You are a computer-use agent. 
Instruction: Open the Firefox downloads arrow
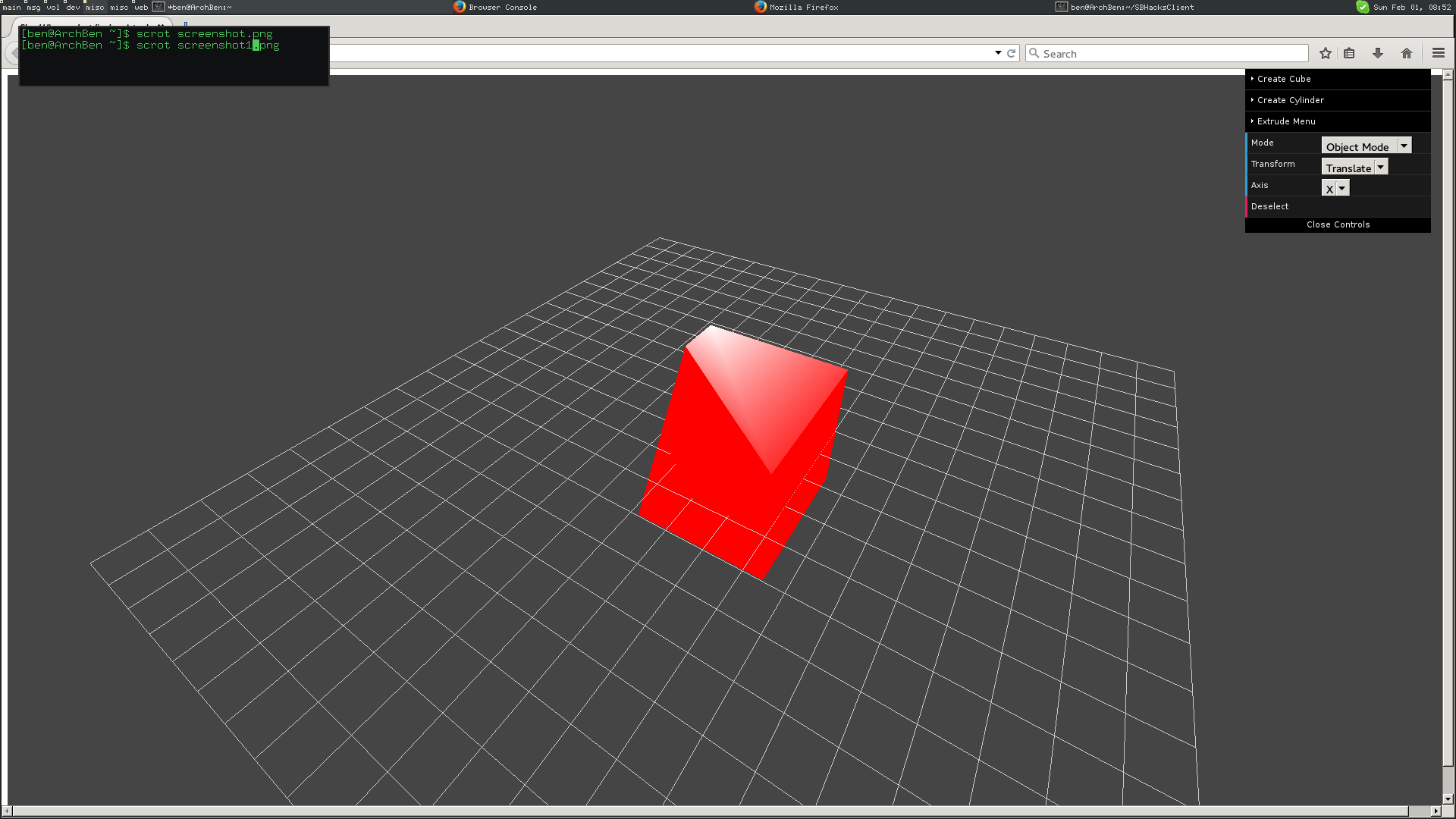(x=1378, y=53)
